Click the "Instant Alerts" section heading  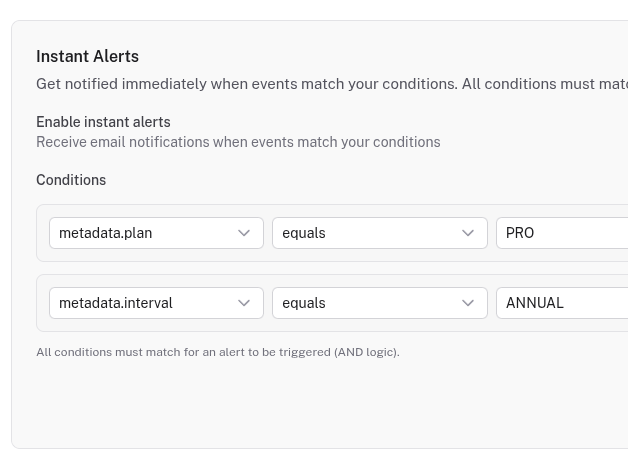[87, 57]
